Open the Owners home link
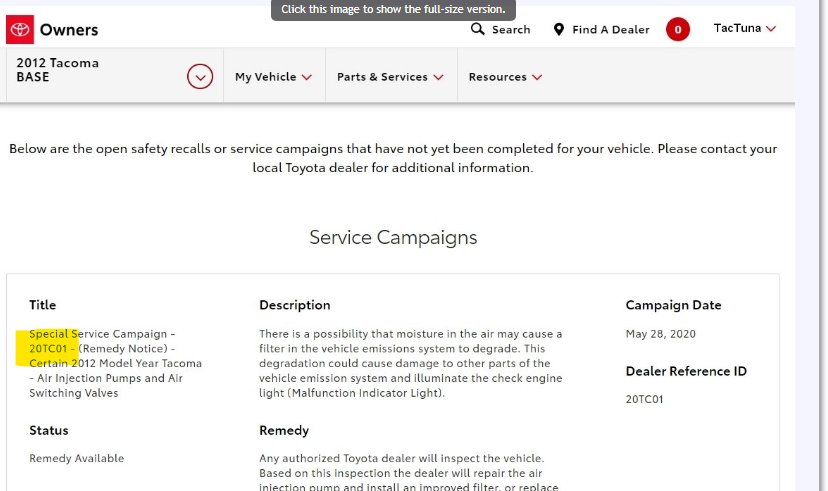The height and width of the screenshot is (491, 828). (x=69, y=30)
